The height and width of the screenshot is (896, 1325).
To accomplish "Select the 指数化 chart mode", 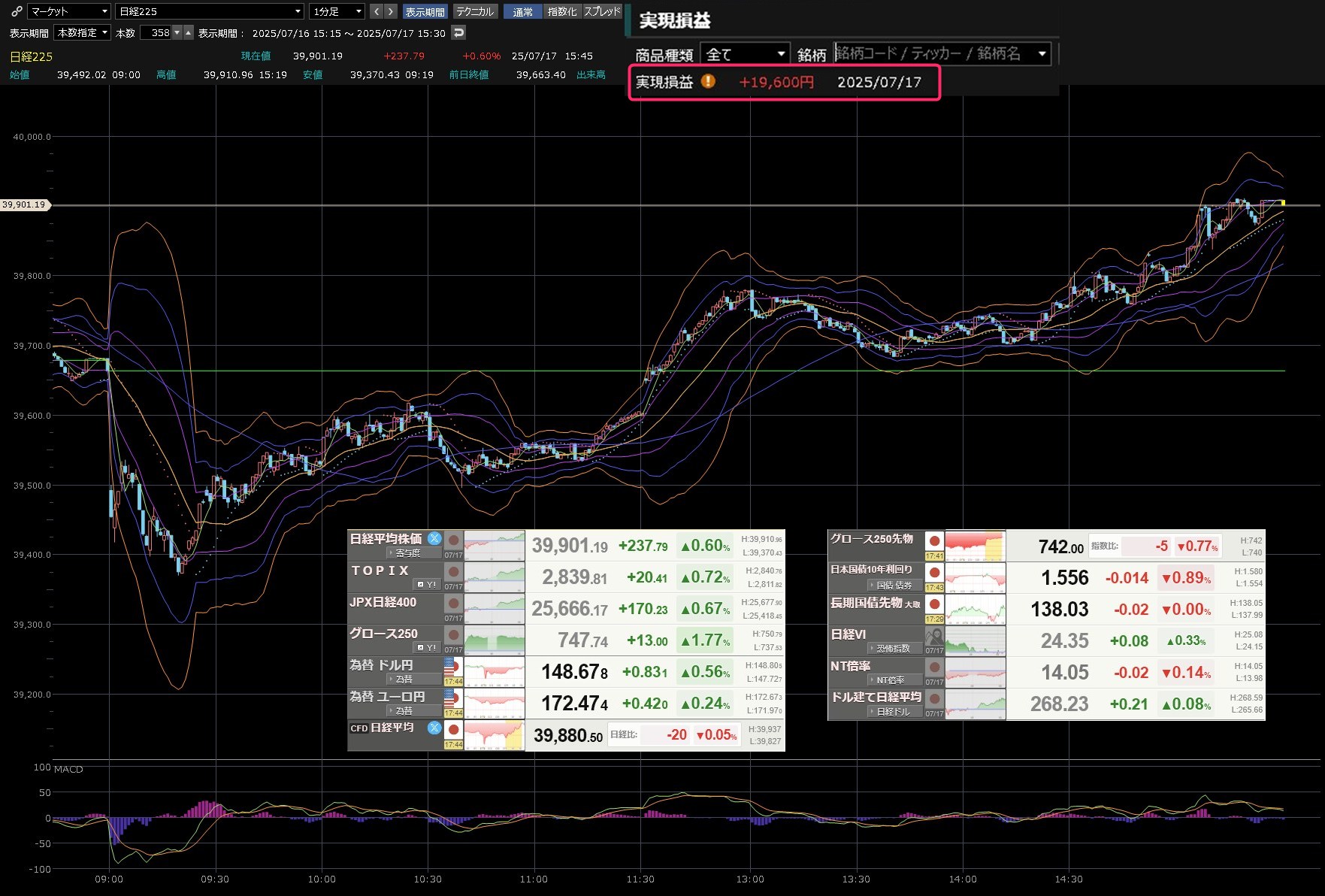I will coord(562,11).
